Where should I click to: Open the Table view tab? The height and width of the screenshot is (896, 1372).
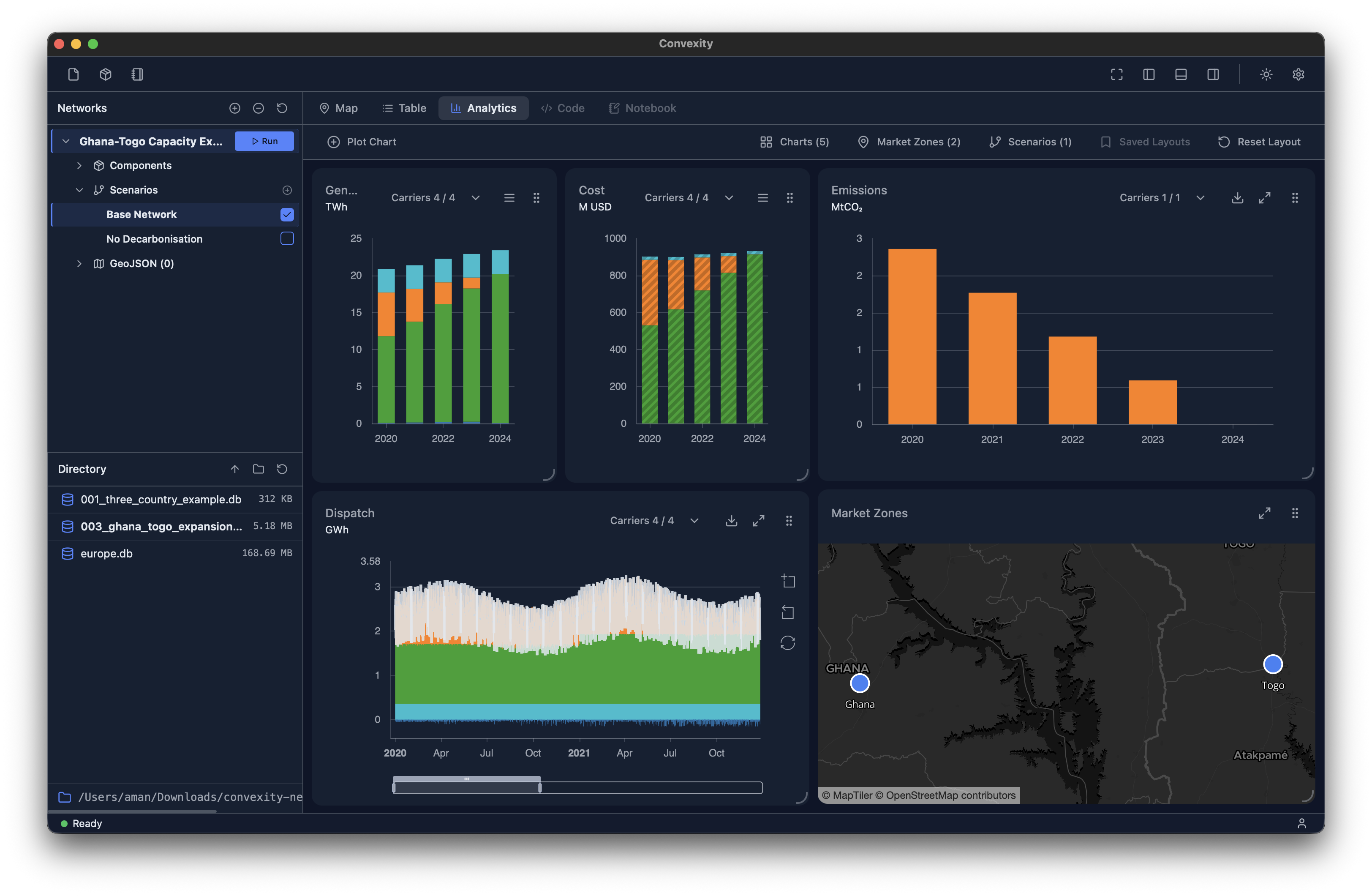point(404,108)
